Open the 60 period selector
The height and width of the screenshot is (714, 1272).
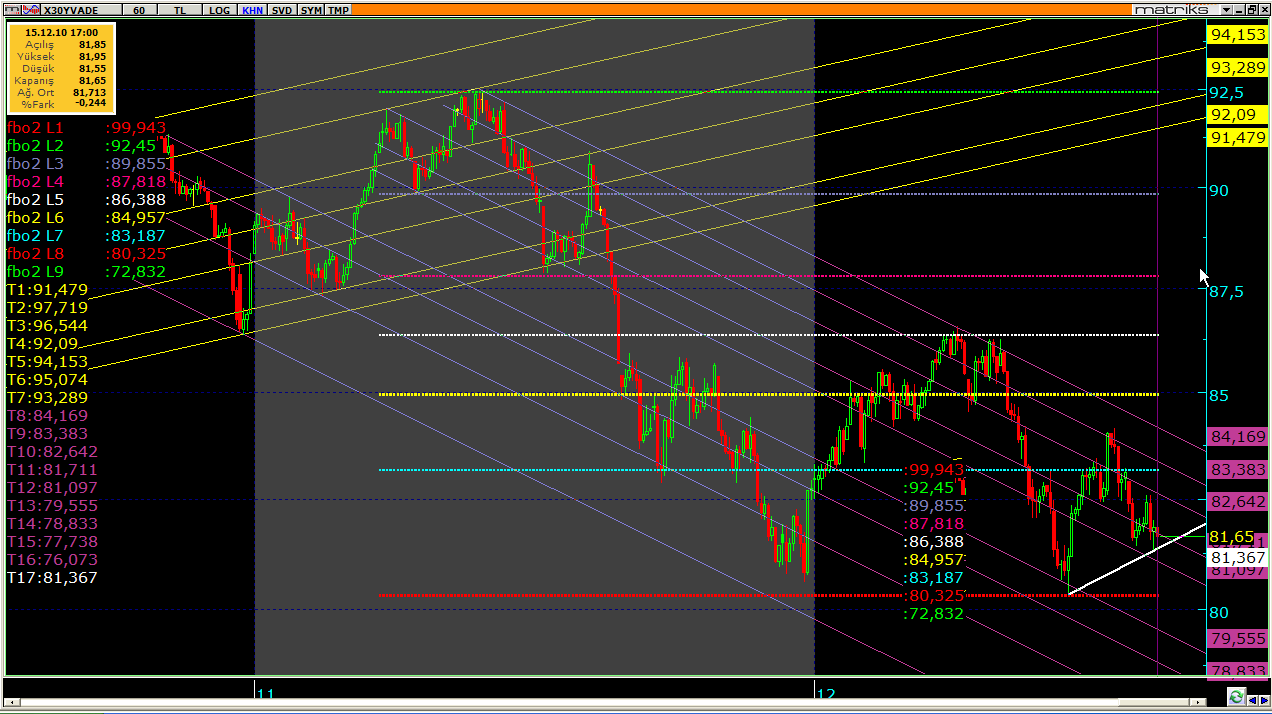coord(138,10)
